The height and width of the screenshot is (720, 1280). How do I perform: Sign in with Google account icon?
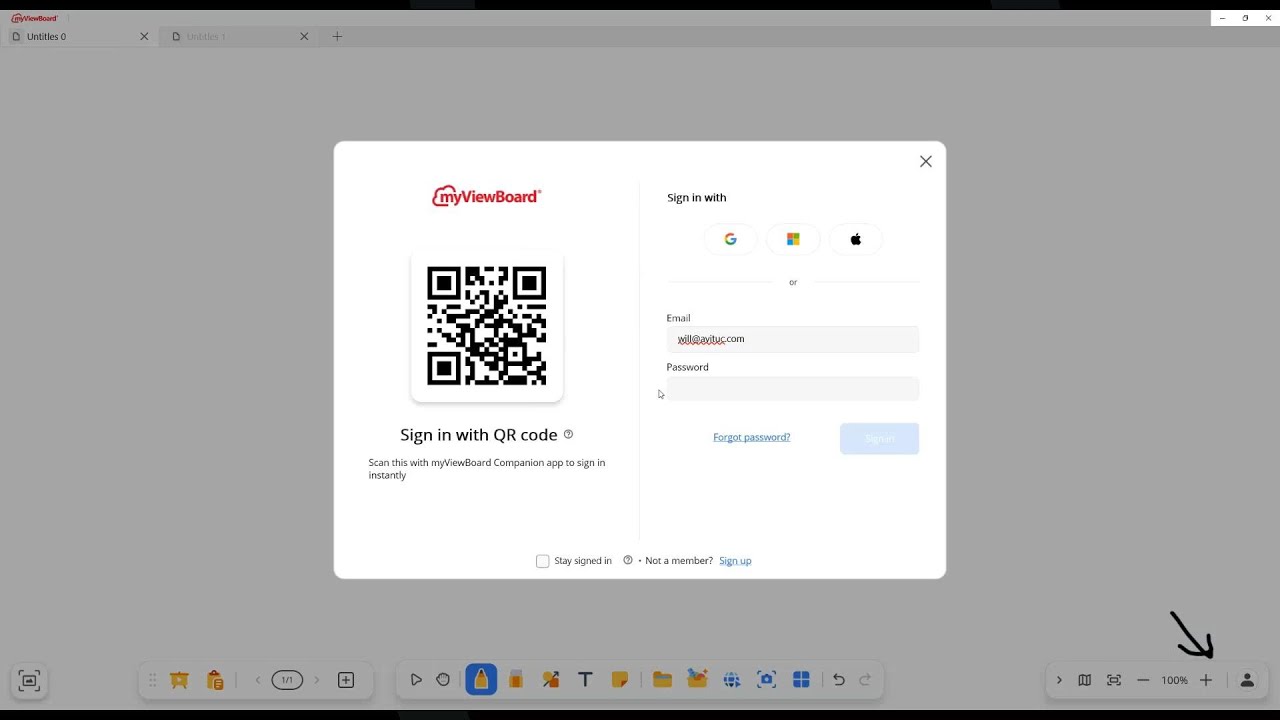(731, 239)
